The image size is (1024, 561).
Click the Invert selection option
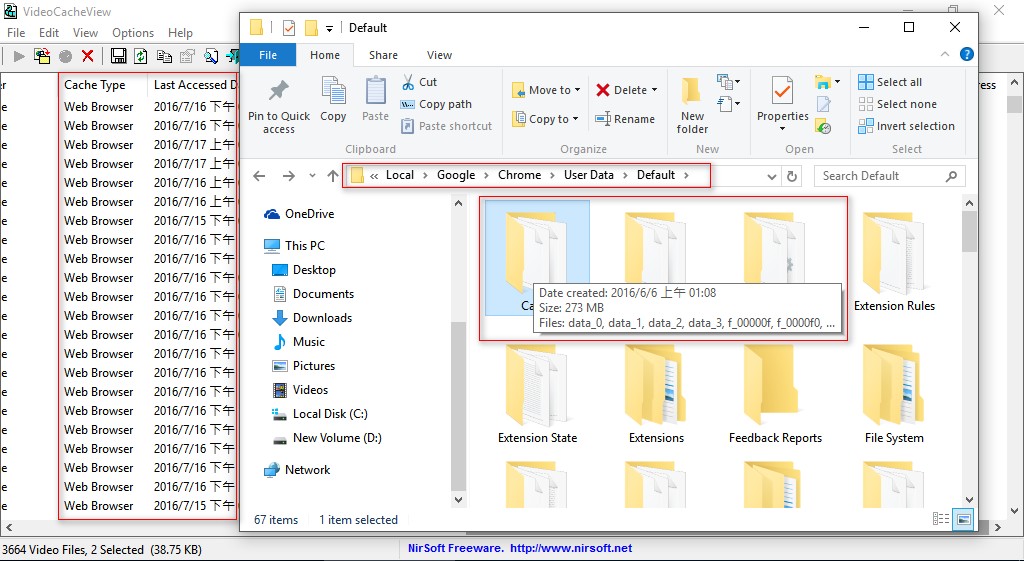pyautogui.click(x=906, y=126)
